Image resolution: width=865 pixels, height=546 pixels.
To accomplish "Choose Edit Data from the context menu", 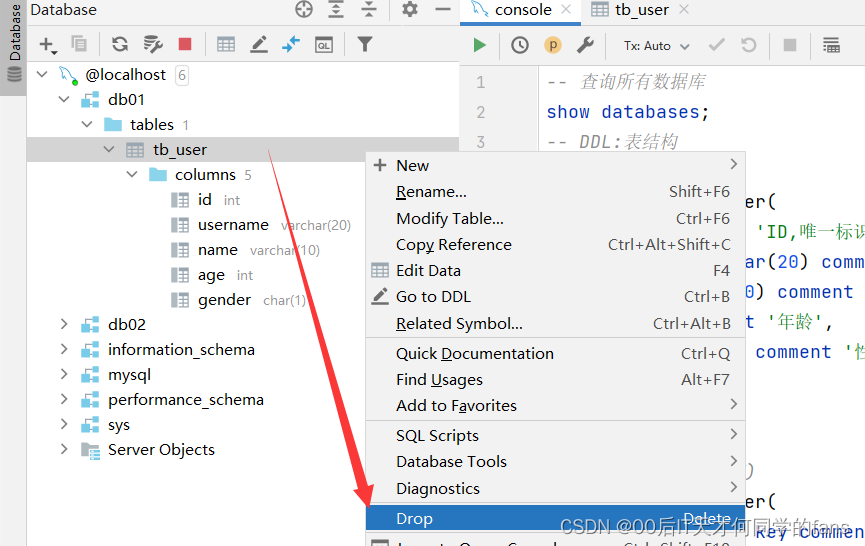I will tap(556, 270).
